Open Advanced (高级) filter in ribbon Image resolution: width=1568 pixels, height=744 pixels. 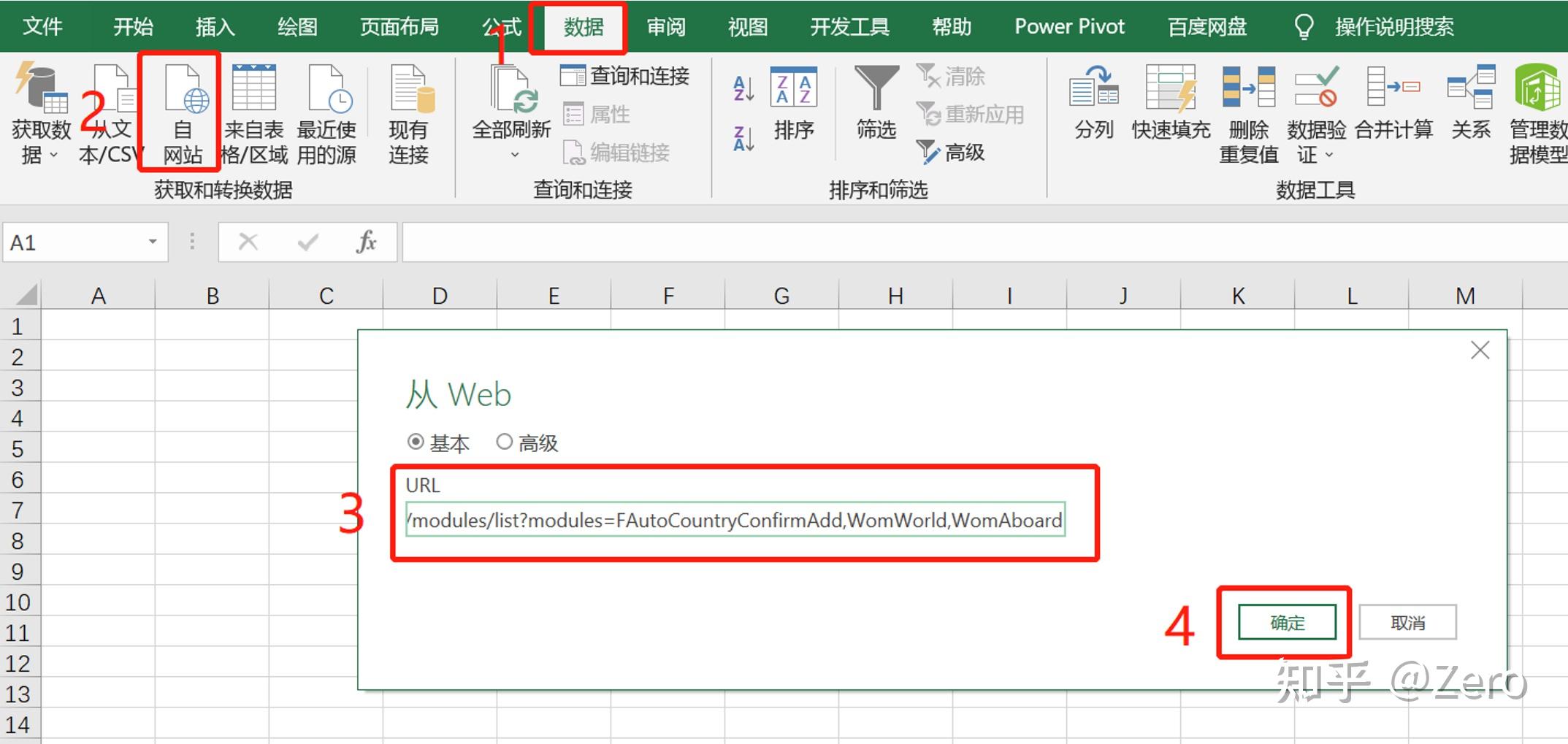pos(951,152)
